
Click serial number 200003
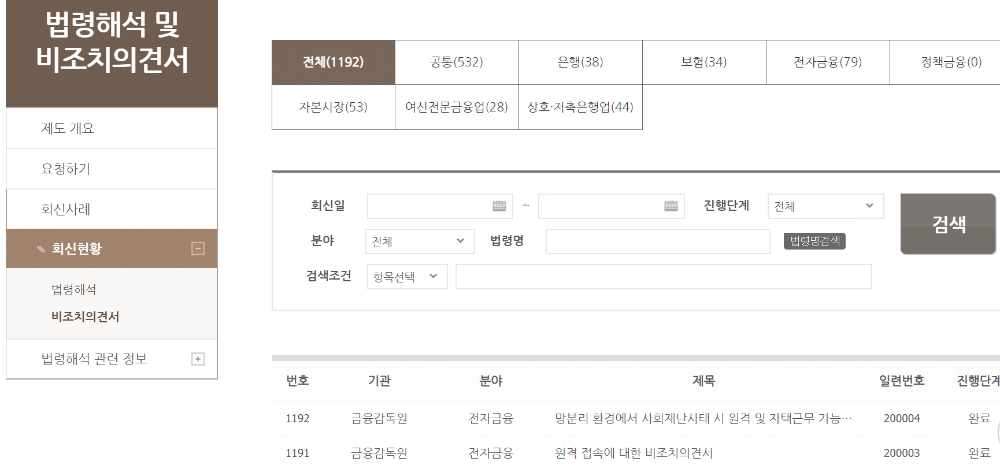pos(902,454)
